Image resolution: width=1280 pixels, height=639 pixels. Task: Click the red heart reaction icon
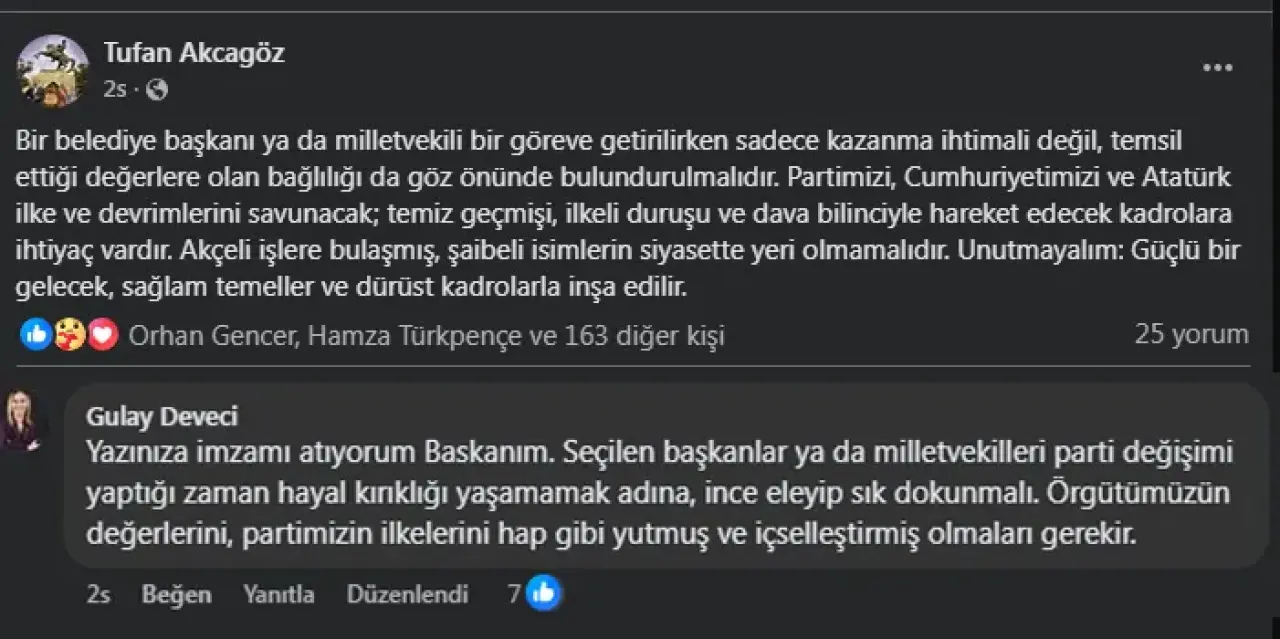[102, 335]
